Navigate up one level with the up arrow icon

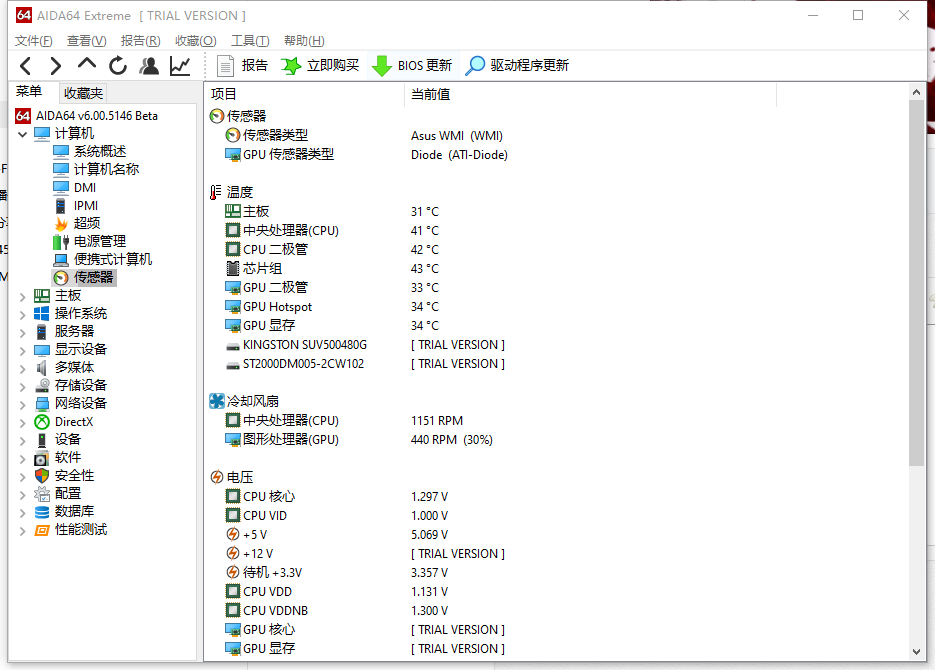click(86, 63)
